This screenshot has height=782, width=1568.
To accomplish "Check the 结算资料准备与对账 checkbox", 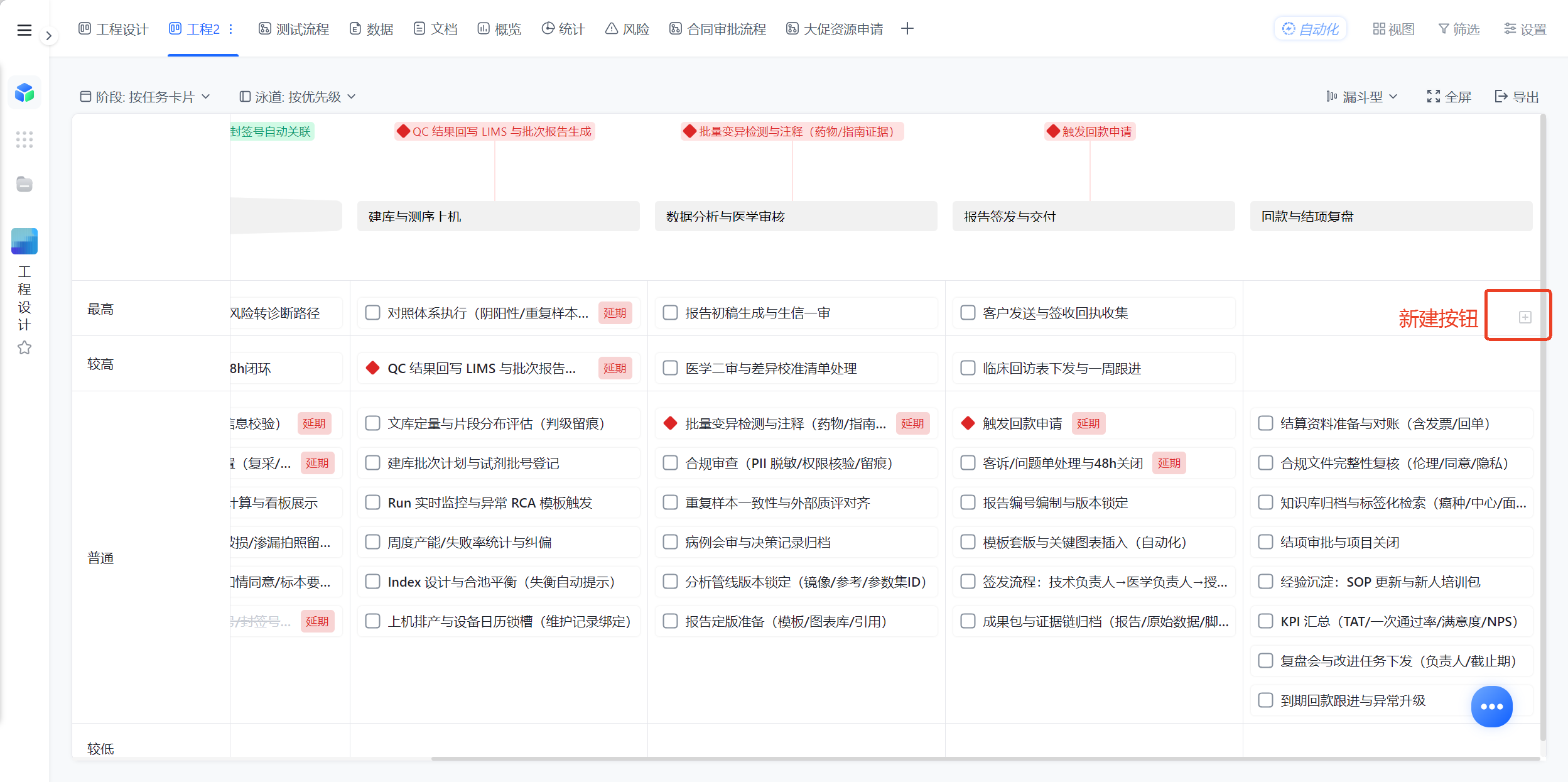I will pos(1266,423).
